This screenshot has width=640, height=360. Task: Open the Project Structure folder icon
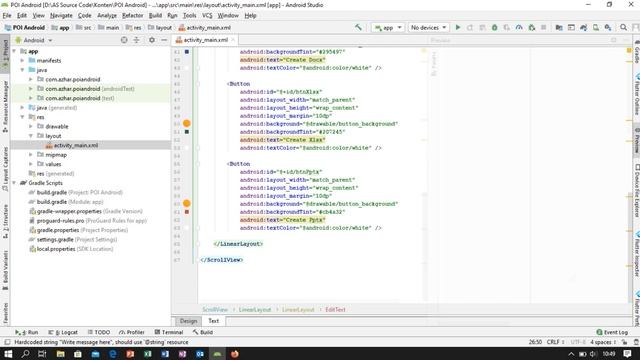(559, 27)
